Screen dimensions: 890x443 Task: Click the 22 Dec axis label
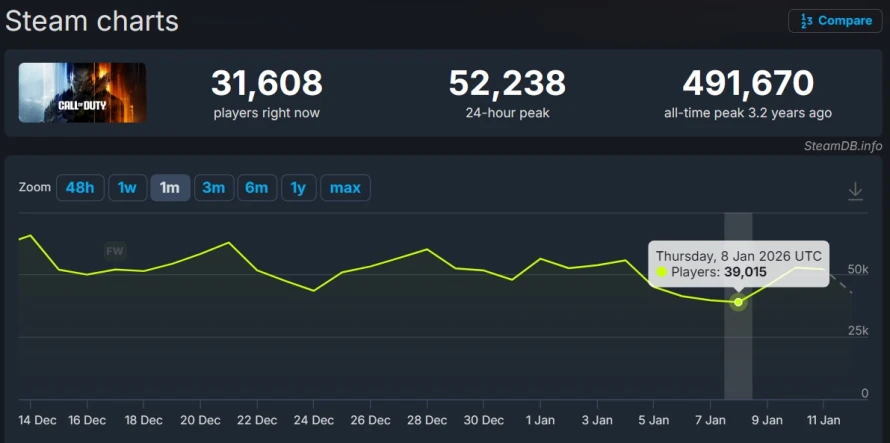[257, 420]
